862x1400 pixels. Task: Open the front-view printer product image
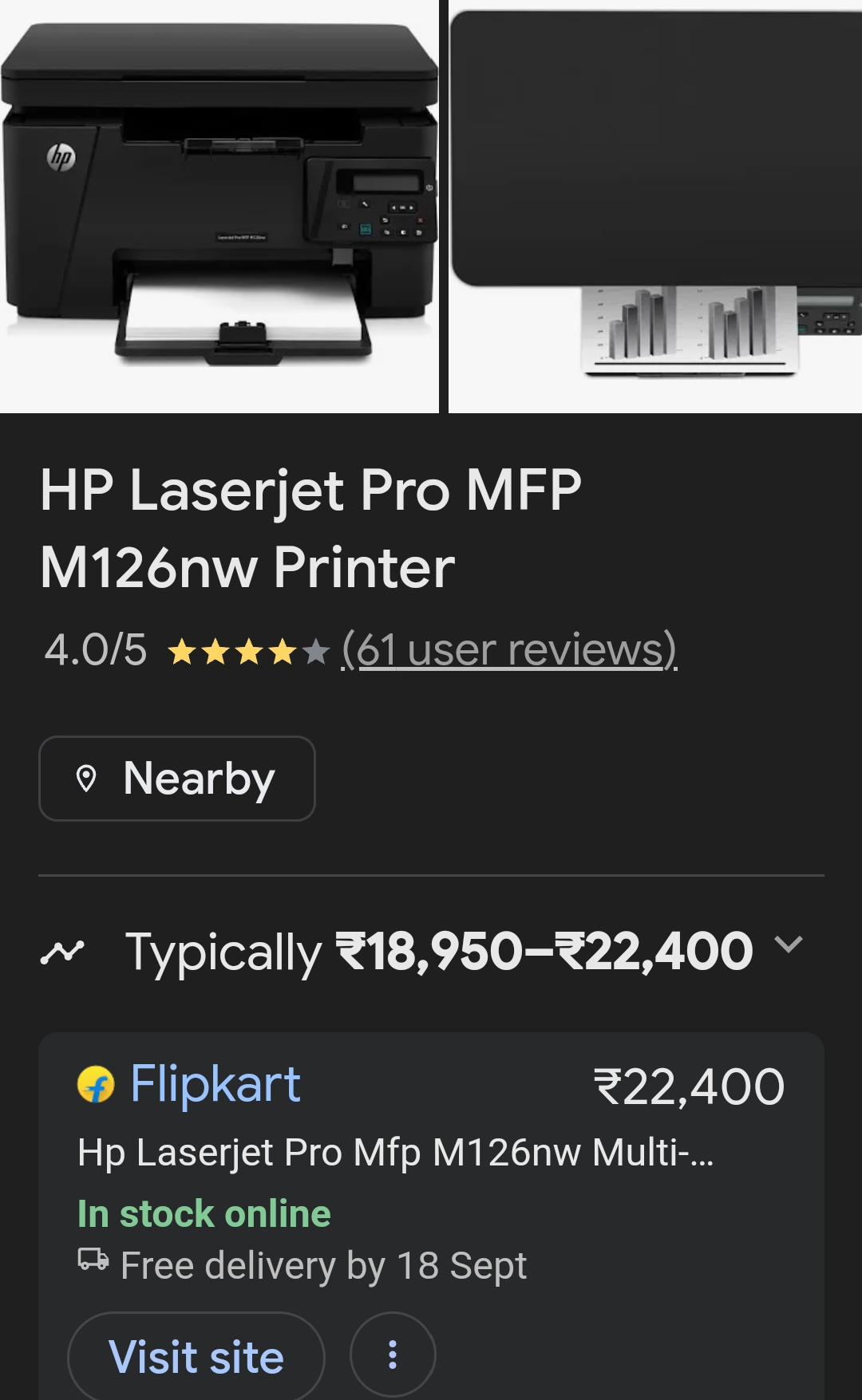(x=219, y=206)
